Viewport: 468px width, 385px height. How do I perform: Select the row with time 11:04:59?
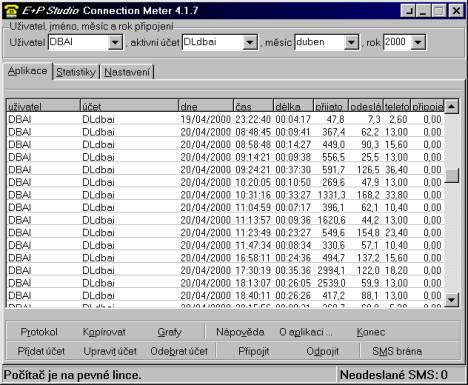(x=225, y=207)
